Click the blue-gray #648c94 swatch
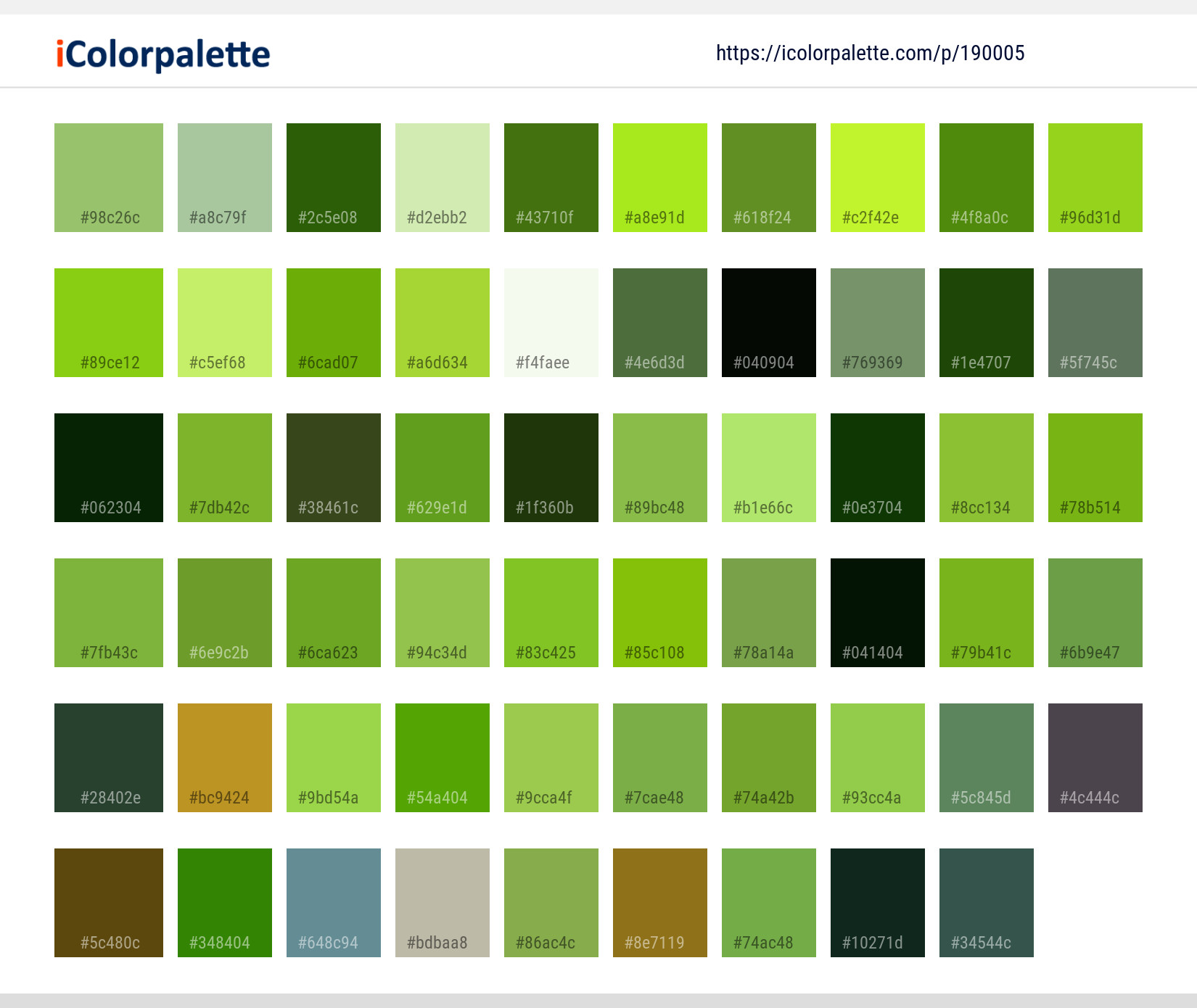This screenshot has height=1008, width=1197. [x=334, y=903]
